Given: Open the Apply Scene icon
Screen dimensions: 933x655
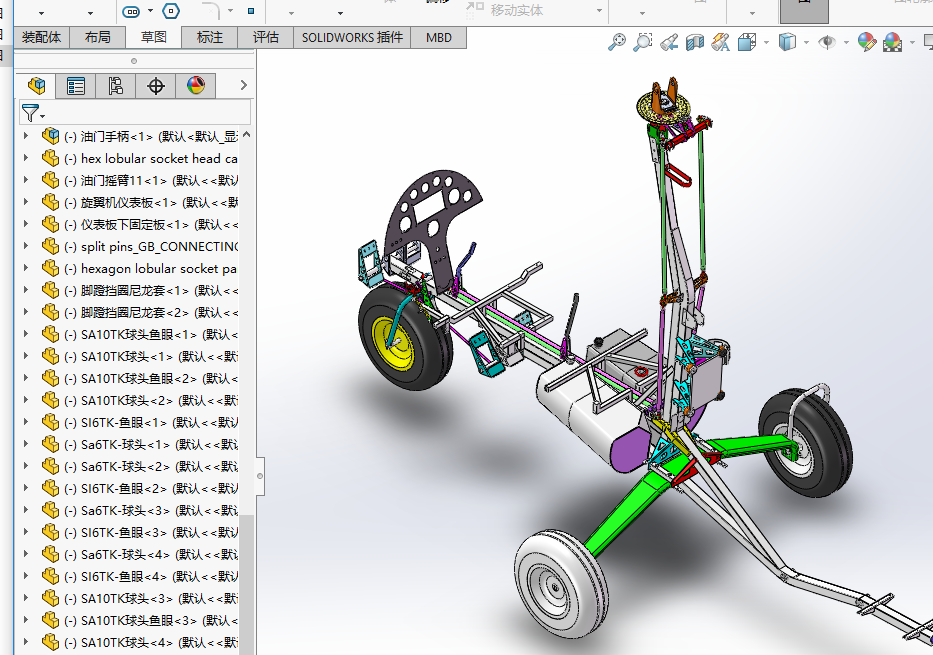Looking at the screenshot, I should (891, 42).
